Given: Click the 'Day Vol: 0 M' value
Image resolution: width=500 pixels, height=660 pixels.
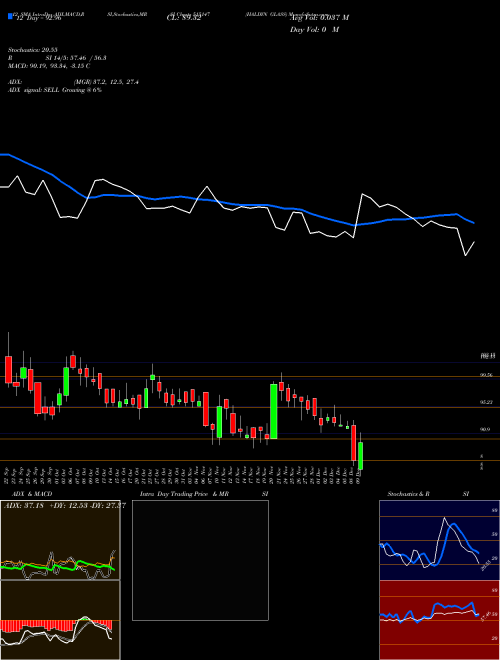Looking at the screenshot, I should (x=314, y=30).
